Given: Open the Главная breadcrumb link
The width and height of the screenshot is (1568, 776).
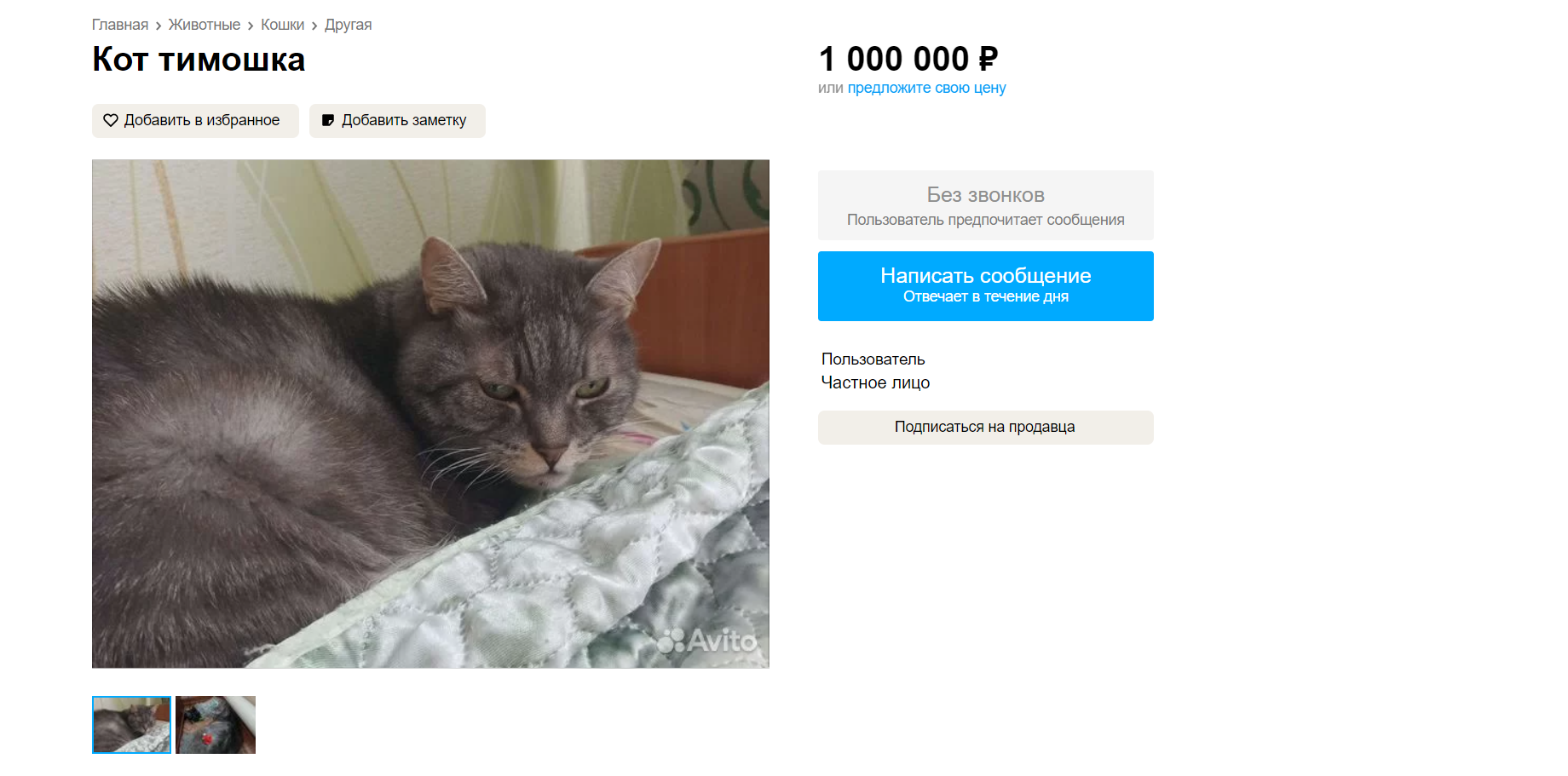Looking at the screenshot, I should [120, 25].
